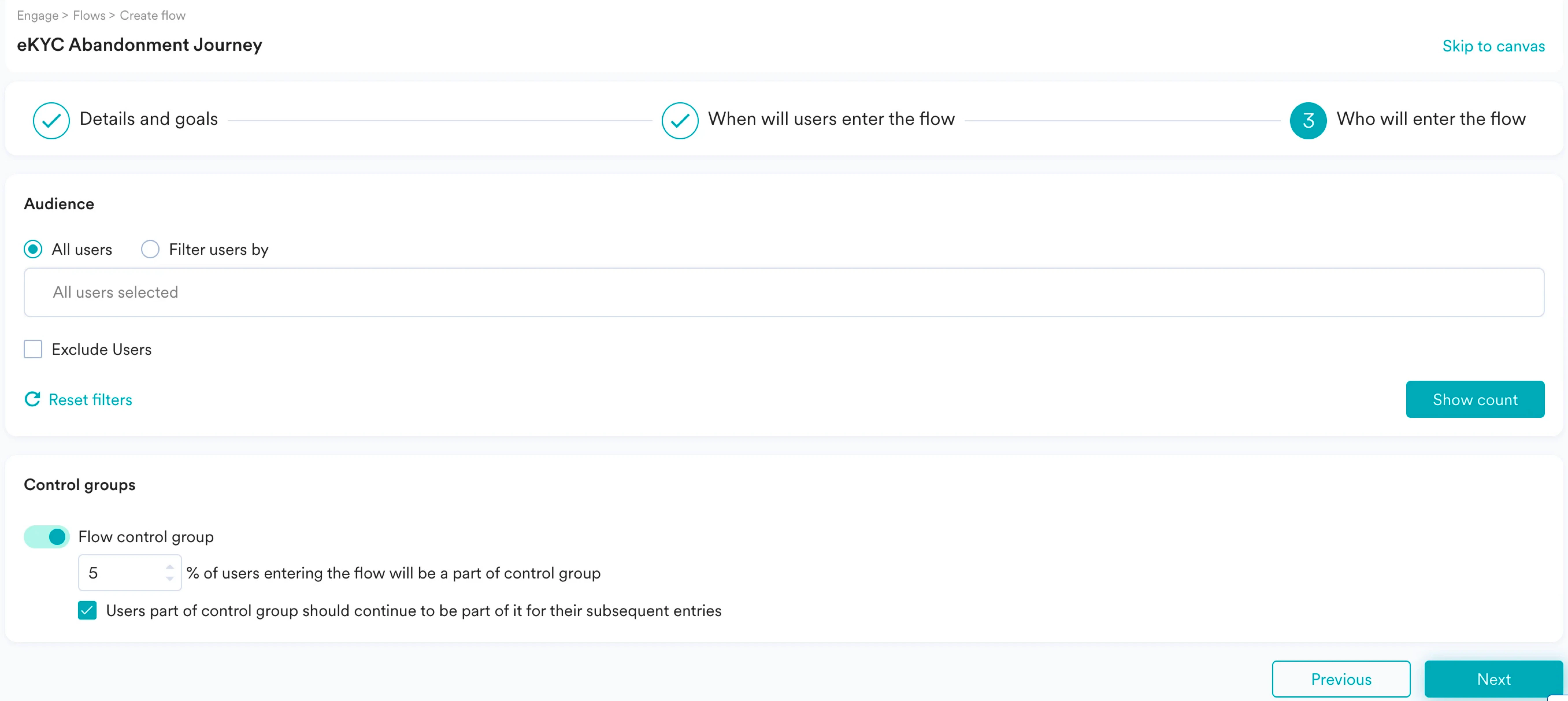Viewport: 1568px width, 701px height.
Task: Decrease control group percentage with down arrow
Action: (170, 579)
